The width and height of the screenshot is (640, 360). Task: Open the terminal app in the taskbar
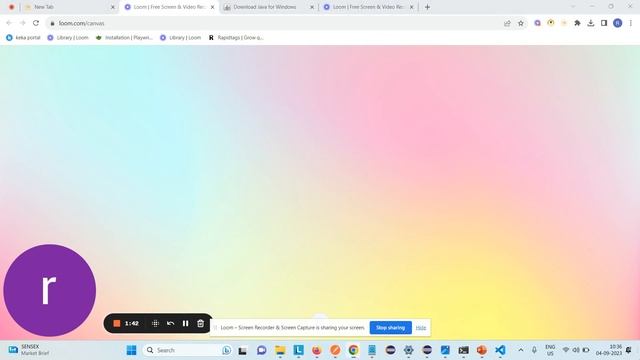click(464, 350)
